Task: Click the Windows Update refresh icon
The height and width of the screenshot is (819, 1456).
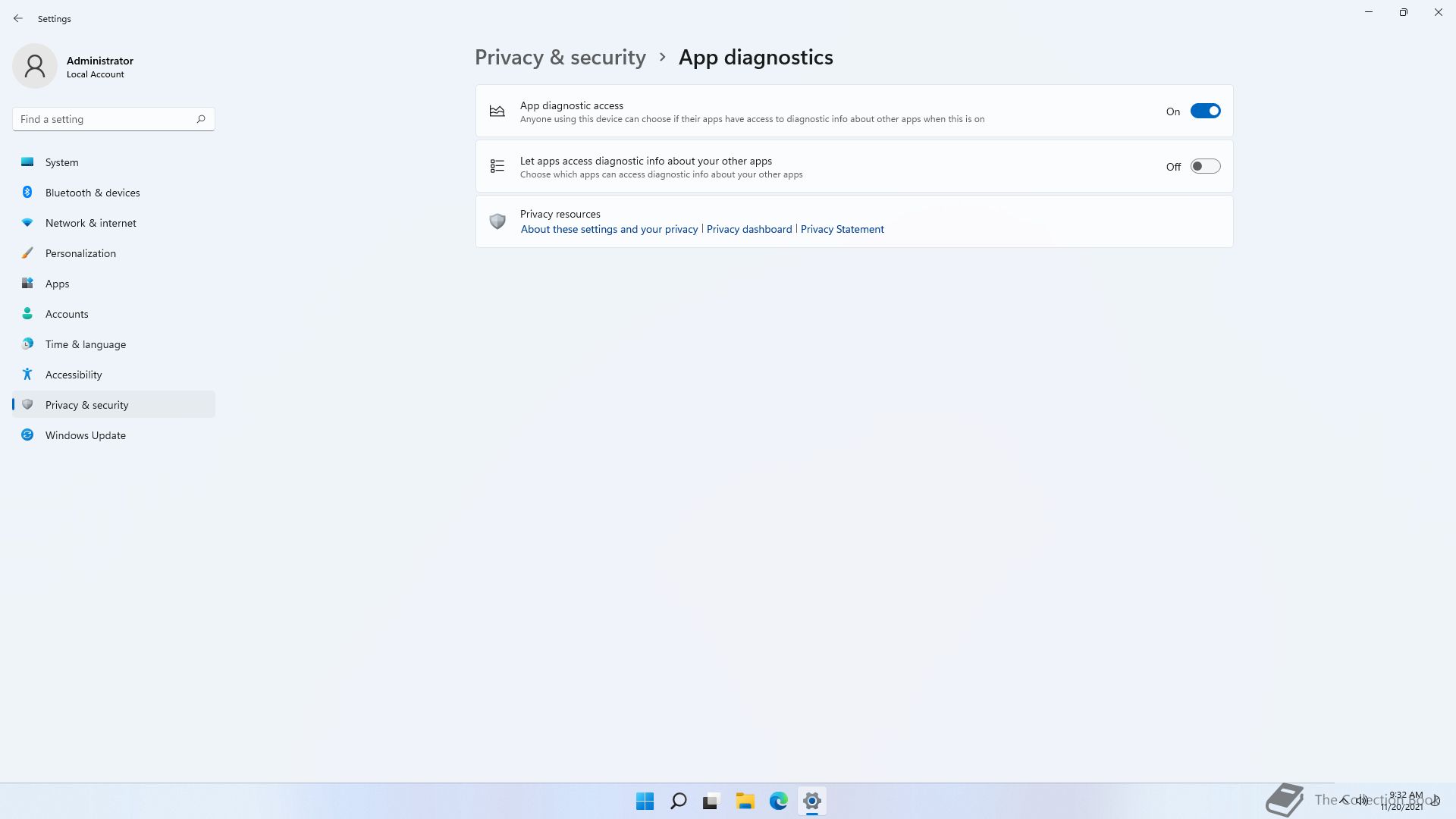Action: click(x=27, y=435)
